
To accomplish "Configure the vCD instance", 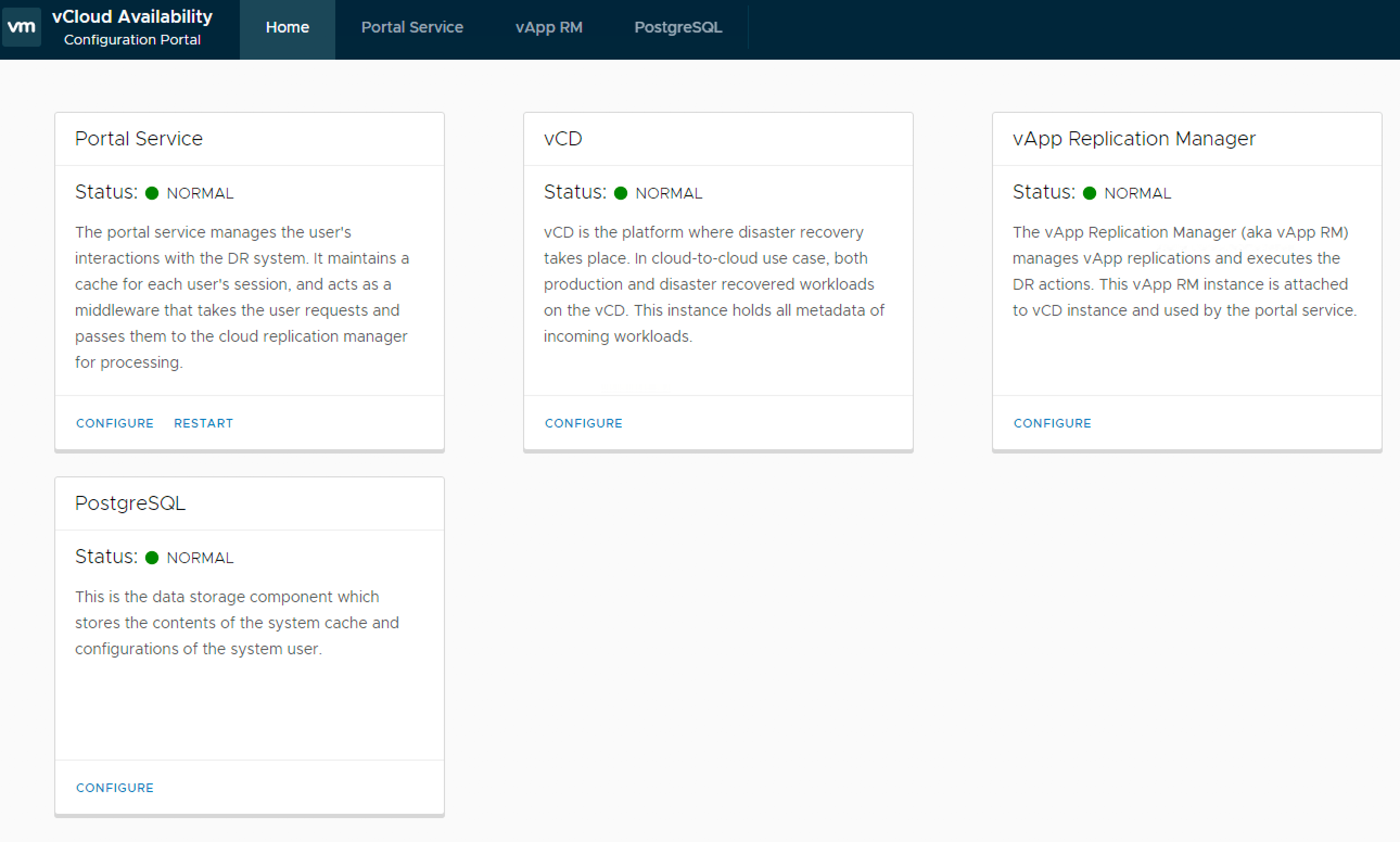I will coord(583,423).
